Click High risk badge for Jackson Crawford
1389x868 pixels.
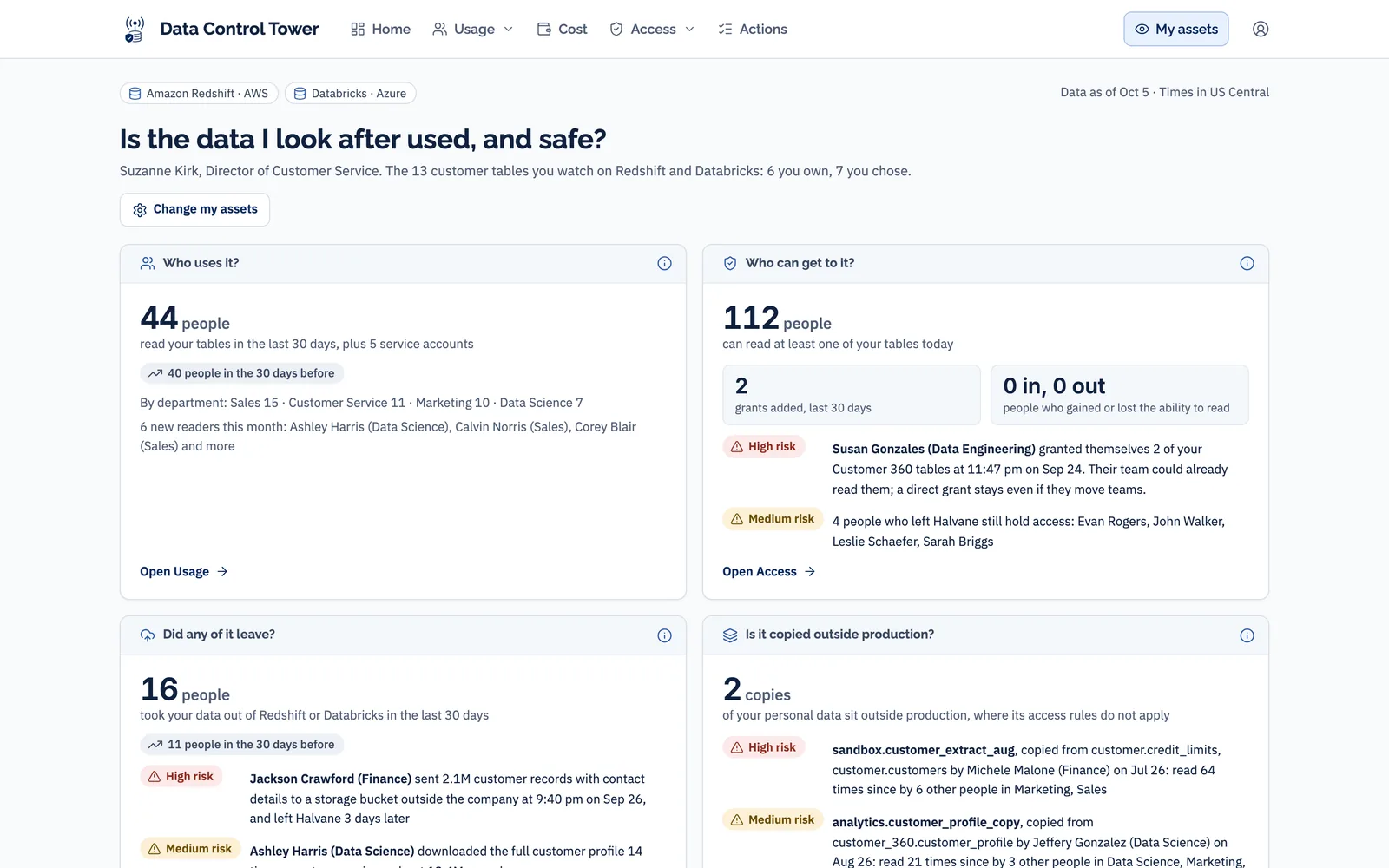181,776
